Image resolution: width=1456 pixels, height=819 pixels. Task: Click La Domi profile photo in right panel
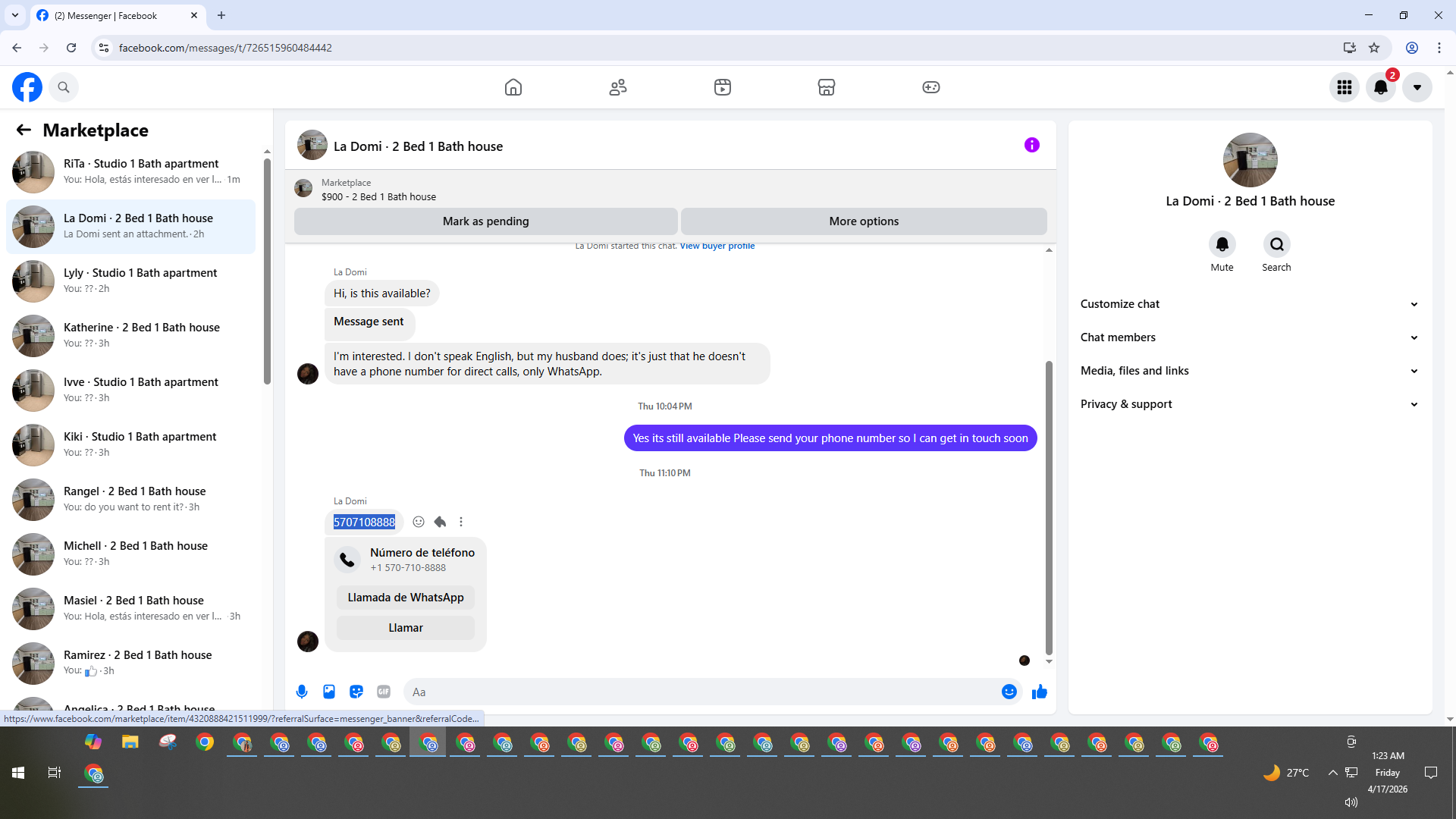coord(1250,160)
